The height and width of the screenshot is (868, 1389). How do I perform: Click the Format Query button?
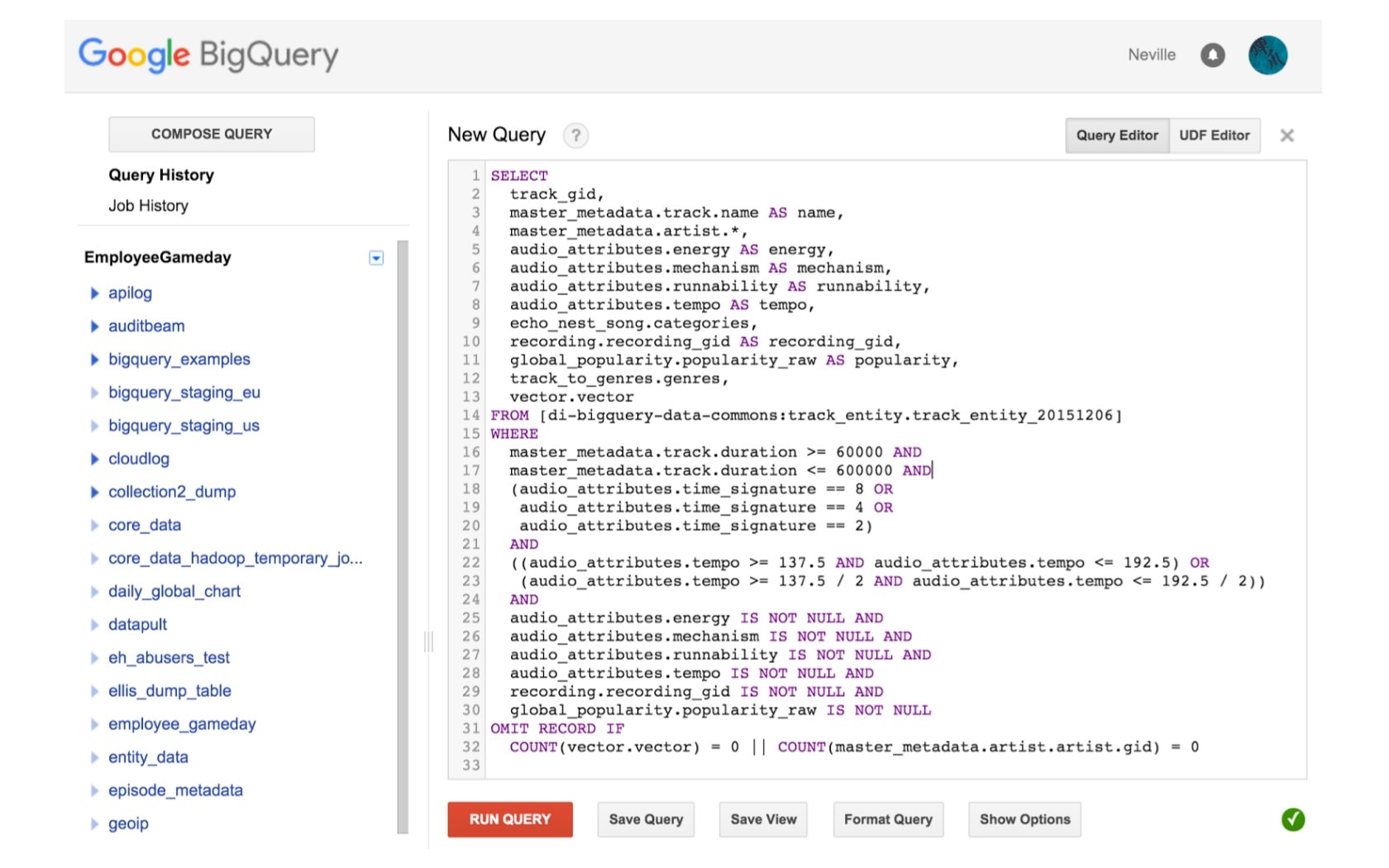tap(888, 819)
